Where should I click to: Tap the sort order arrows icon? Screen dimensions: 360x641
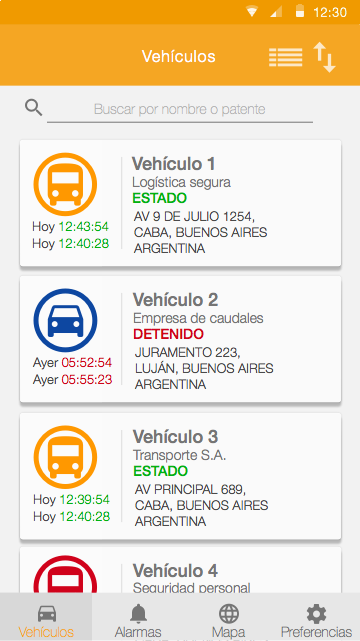[x=324, y=58]
